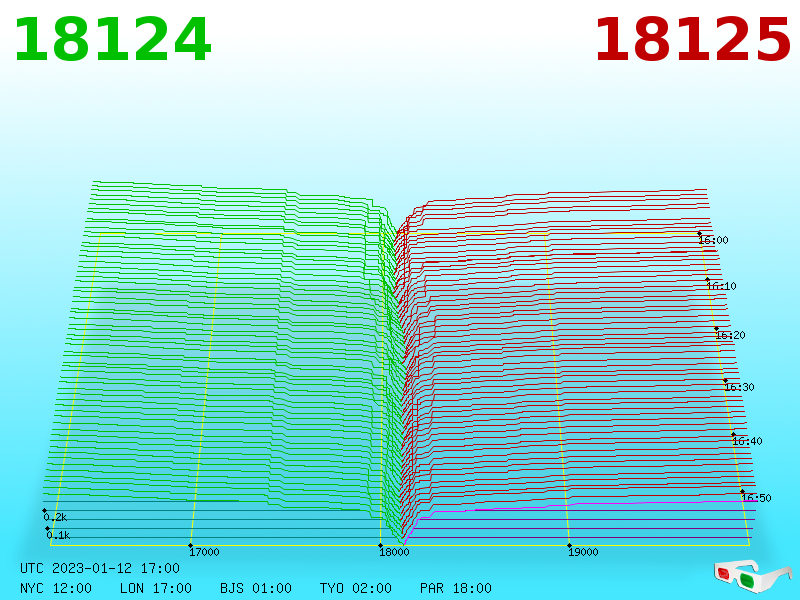Select the 16:50 time axis marker

click(x=756, y=498)
